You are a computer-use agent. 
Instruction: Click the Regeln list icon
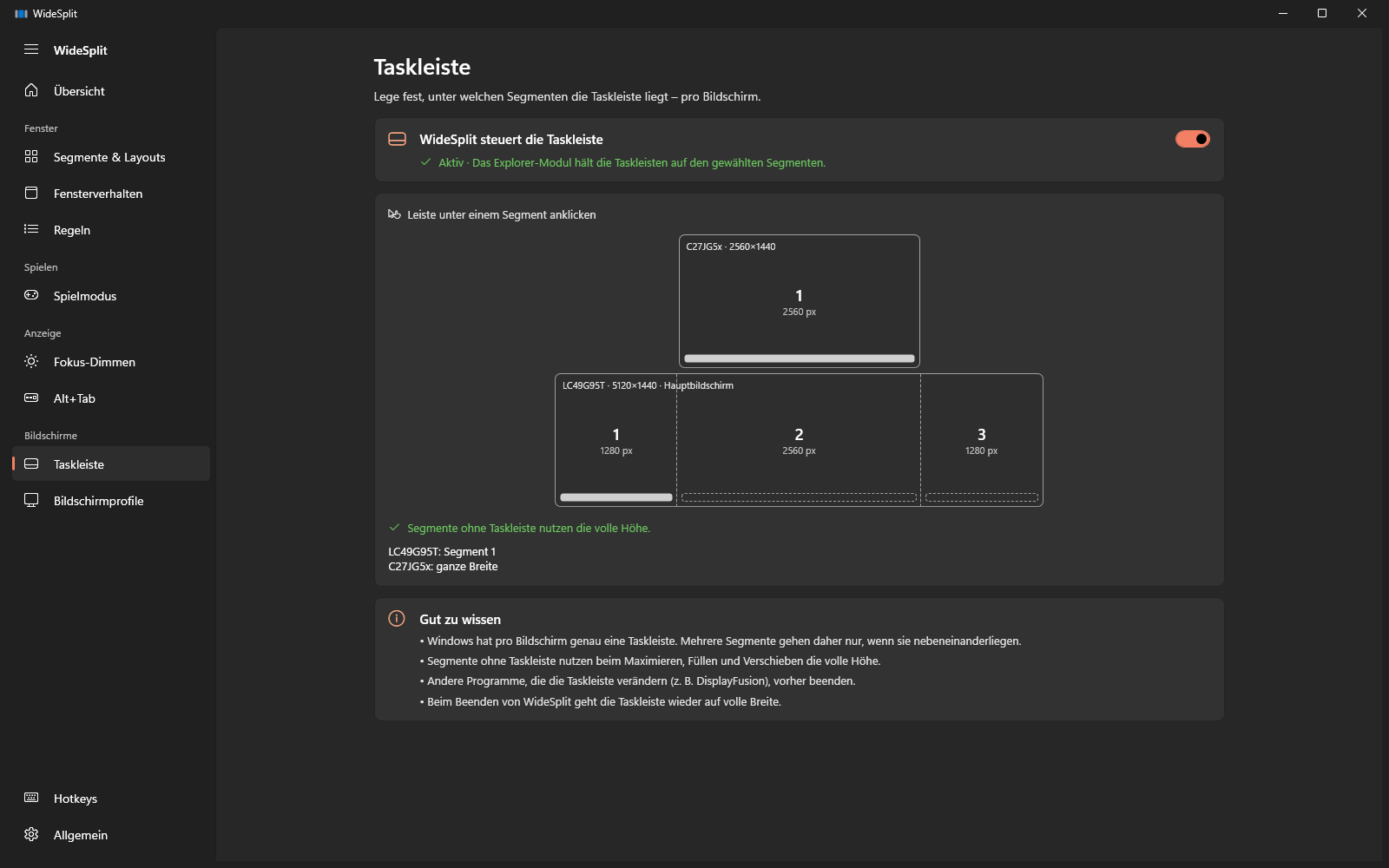(31, 229)
